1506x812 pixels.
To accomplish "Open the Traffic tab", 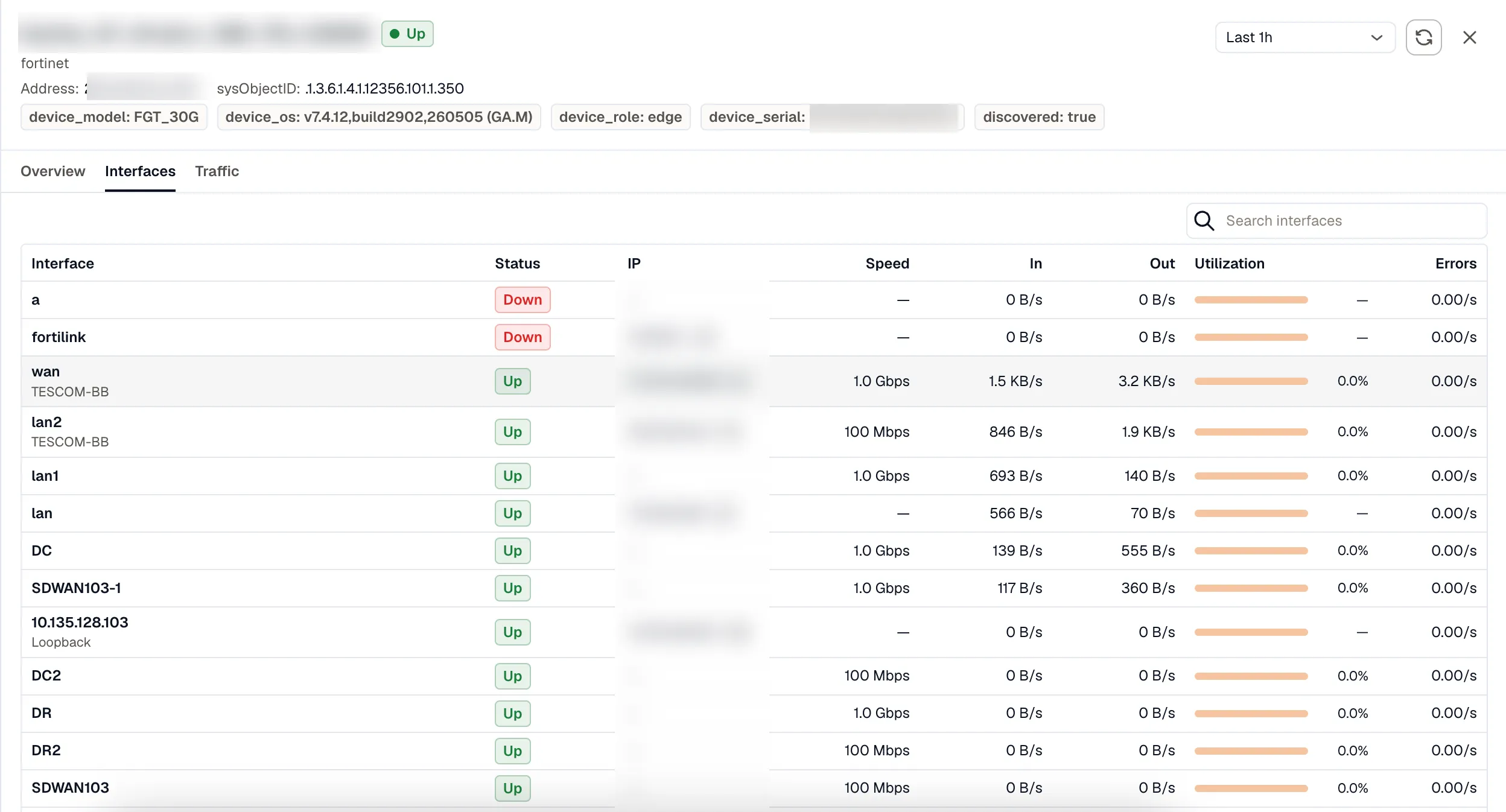I will 217,171.
